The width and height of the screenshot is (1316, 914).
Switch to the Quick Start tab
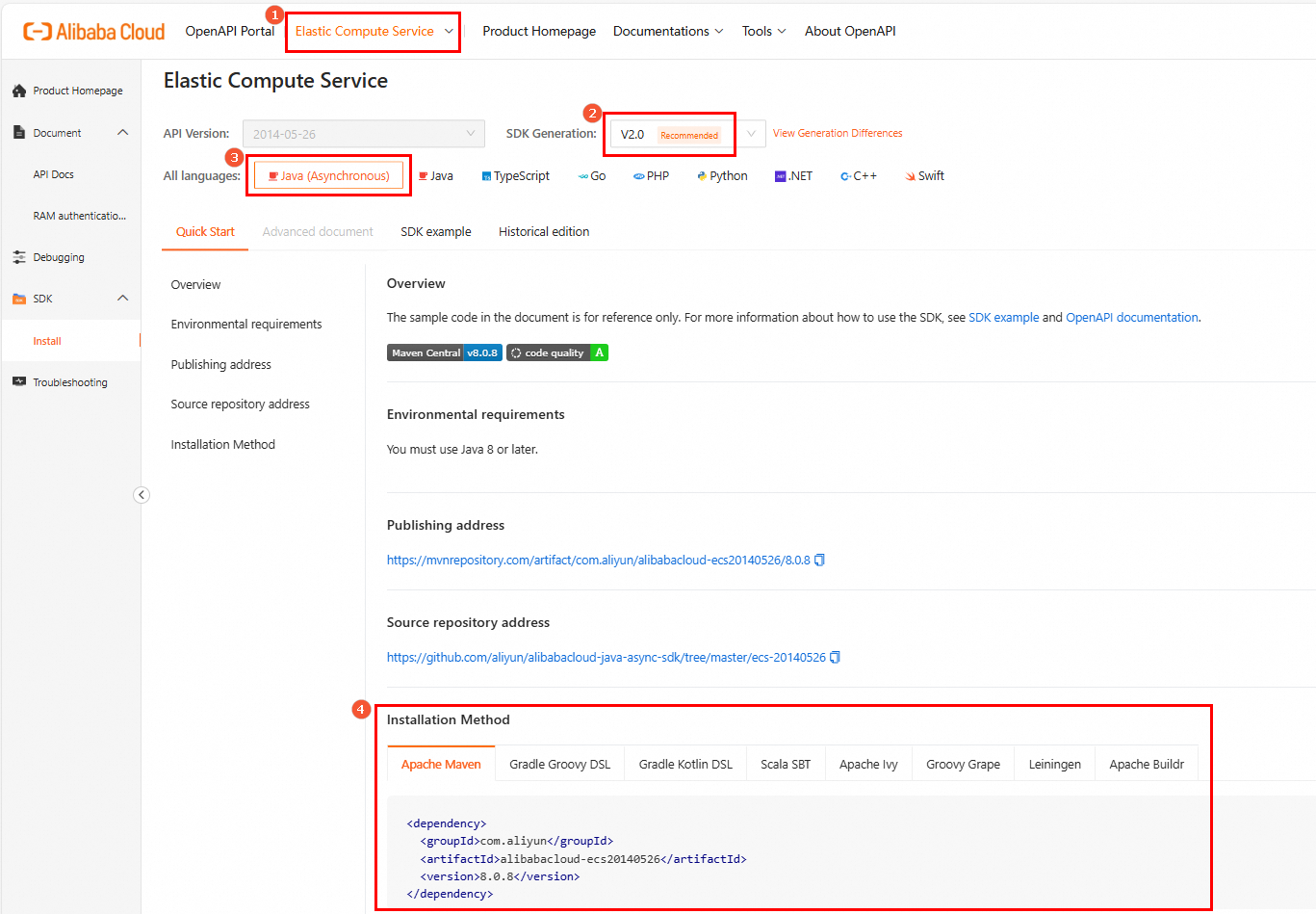click(205, 232)
